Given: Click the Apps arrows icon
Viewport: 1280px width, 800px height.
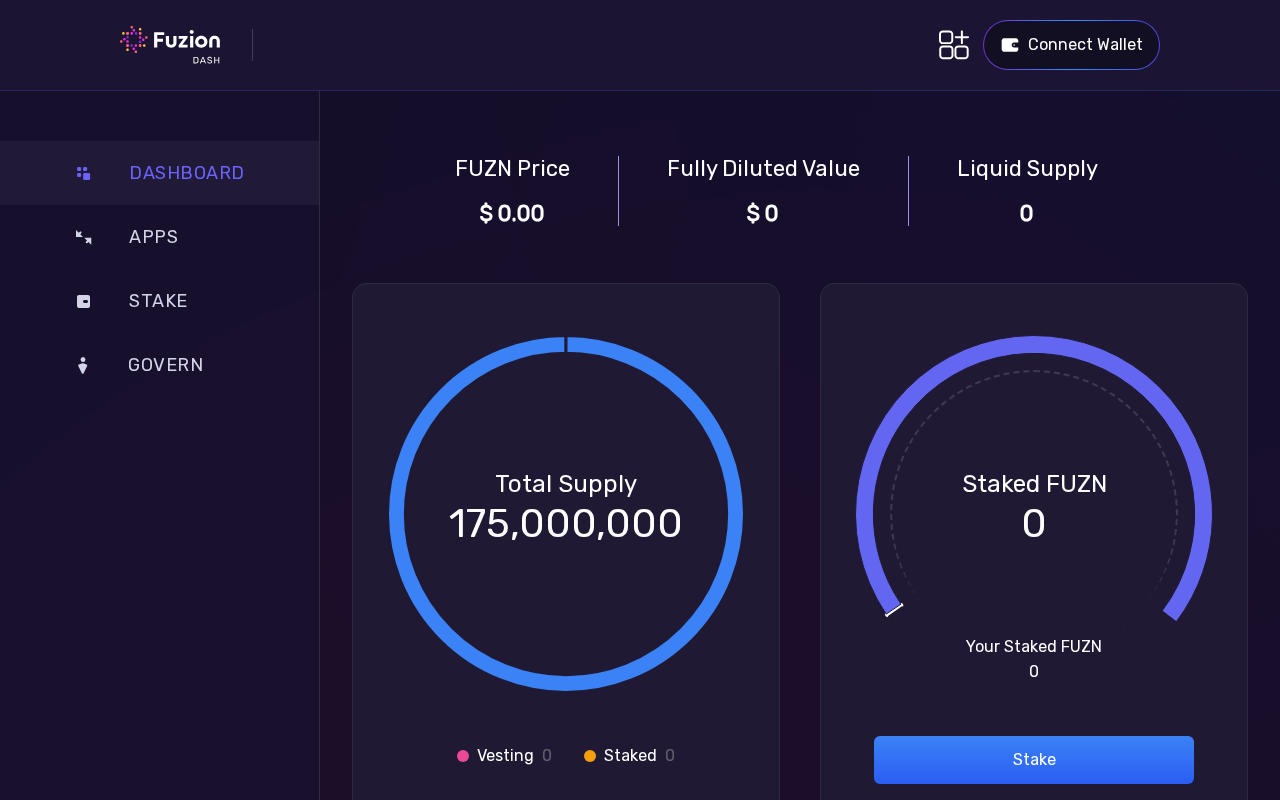Looking at the screenshot, I should [83, 237].
